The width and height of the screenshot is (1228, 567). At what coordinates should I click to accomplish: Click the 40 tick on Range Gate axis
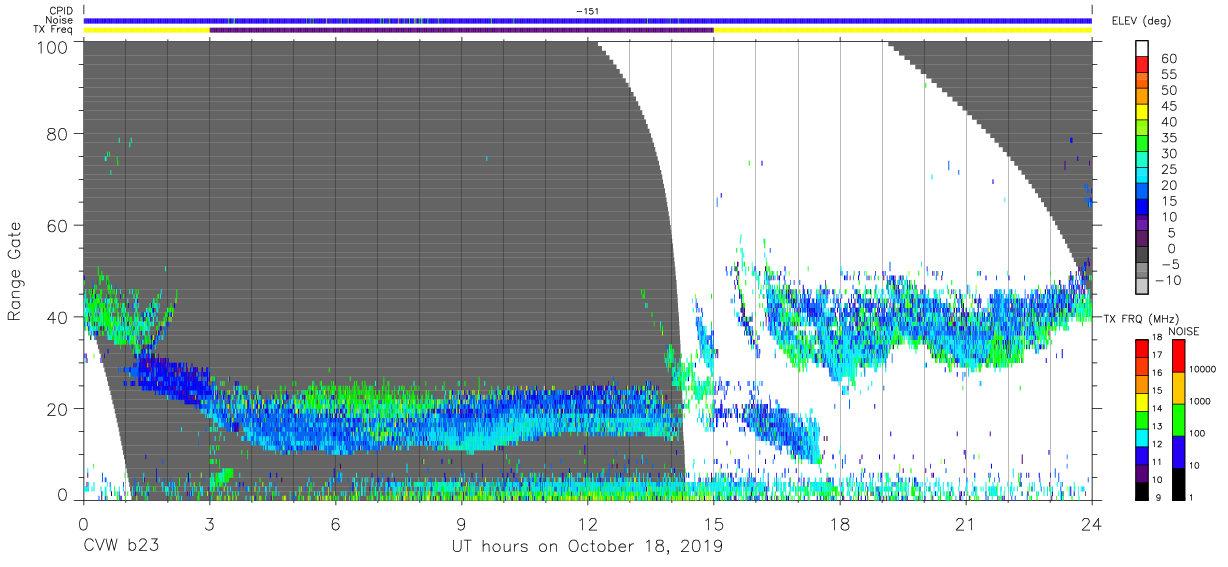(x=58, y=317)
